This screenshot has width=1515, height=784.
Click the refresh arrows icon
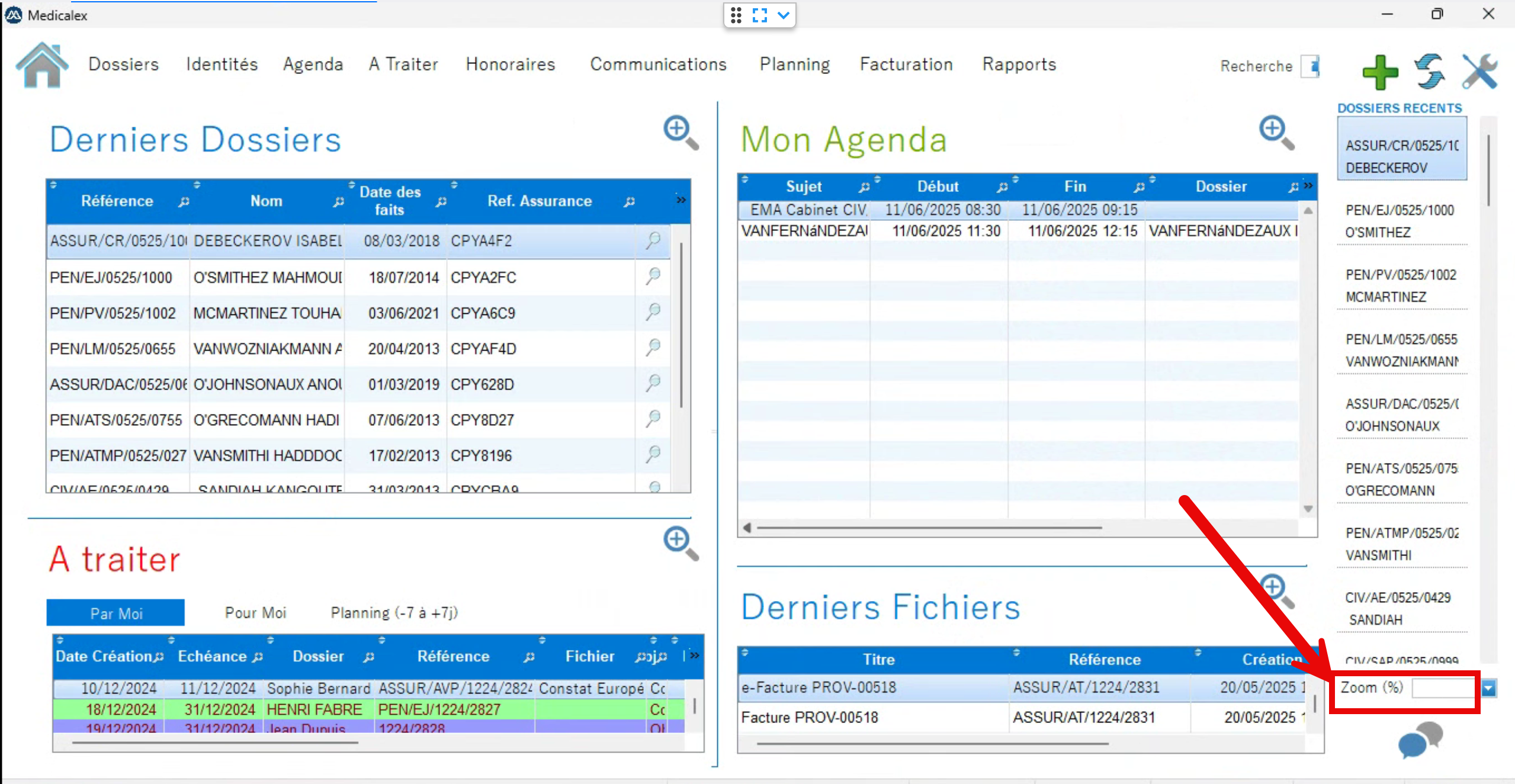click(1429, 72)
